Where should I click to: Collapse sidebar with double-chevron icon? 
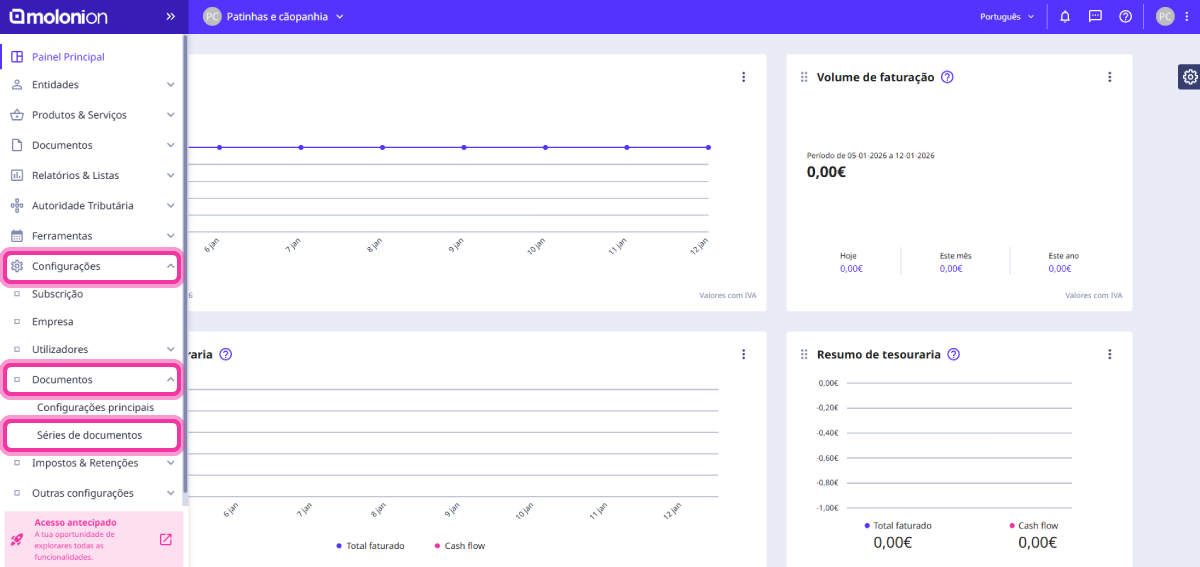point(170,17)
